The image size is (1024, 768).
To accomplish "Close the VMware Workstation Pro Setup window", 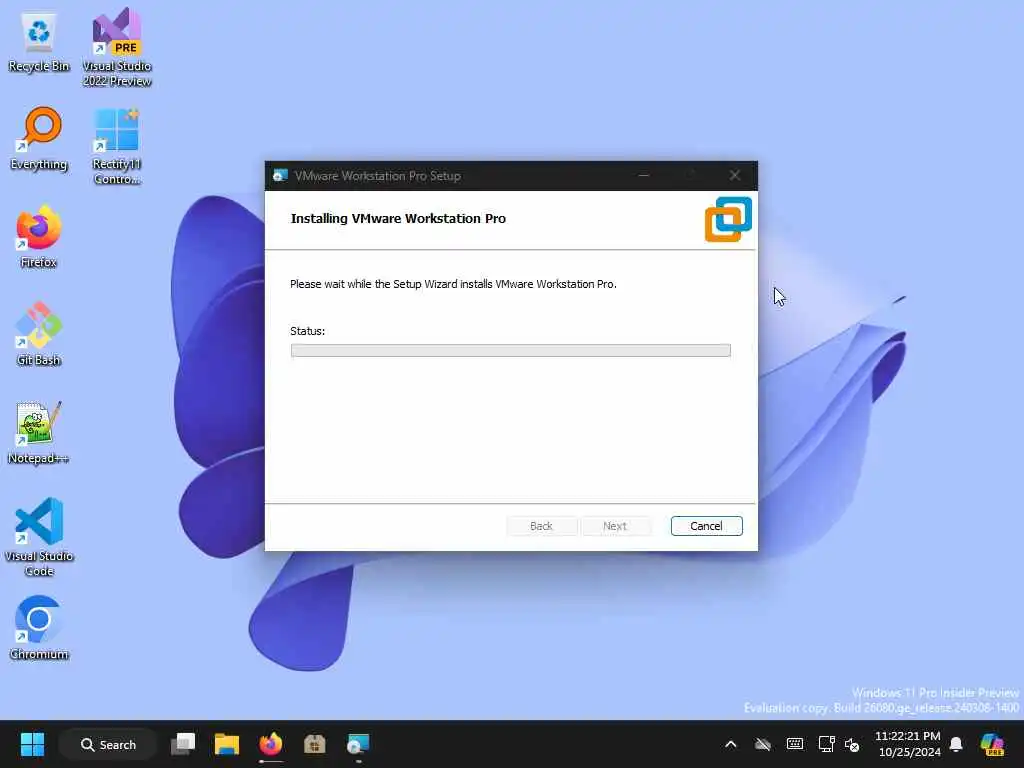I will click(x=735, y=176).
